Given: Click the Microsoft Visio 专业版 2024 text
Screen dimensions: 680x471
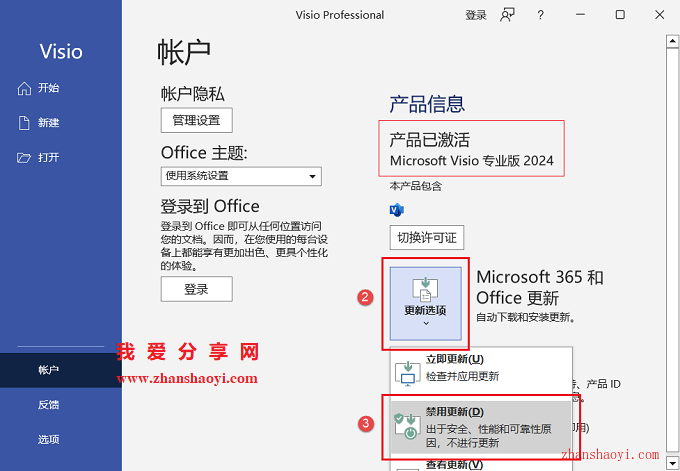Looking at the screenshot, I should coord(472,161).
